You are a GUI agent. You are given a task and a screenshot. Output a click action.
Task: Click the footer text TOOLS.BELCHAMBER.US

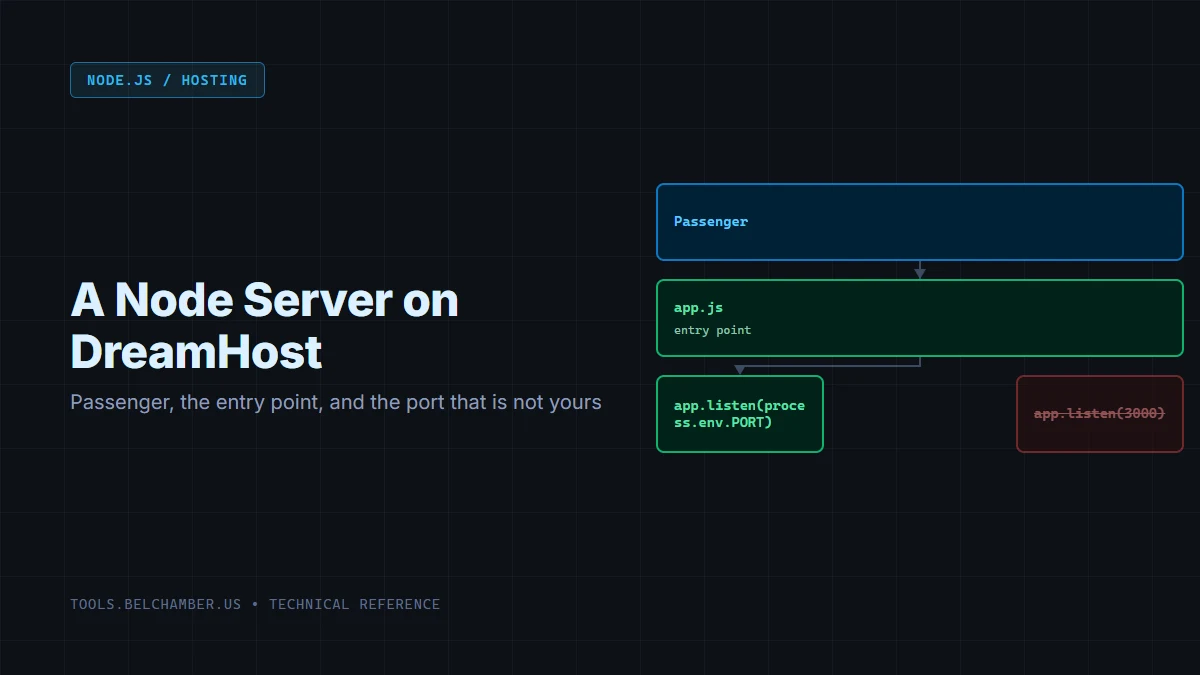coord(156,604)
